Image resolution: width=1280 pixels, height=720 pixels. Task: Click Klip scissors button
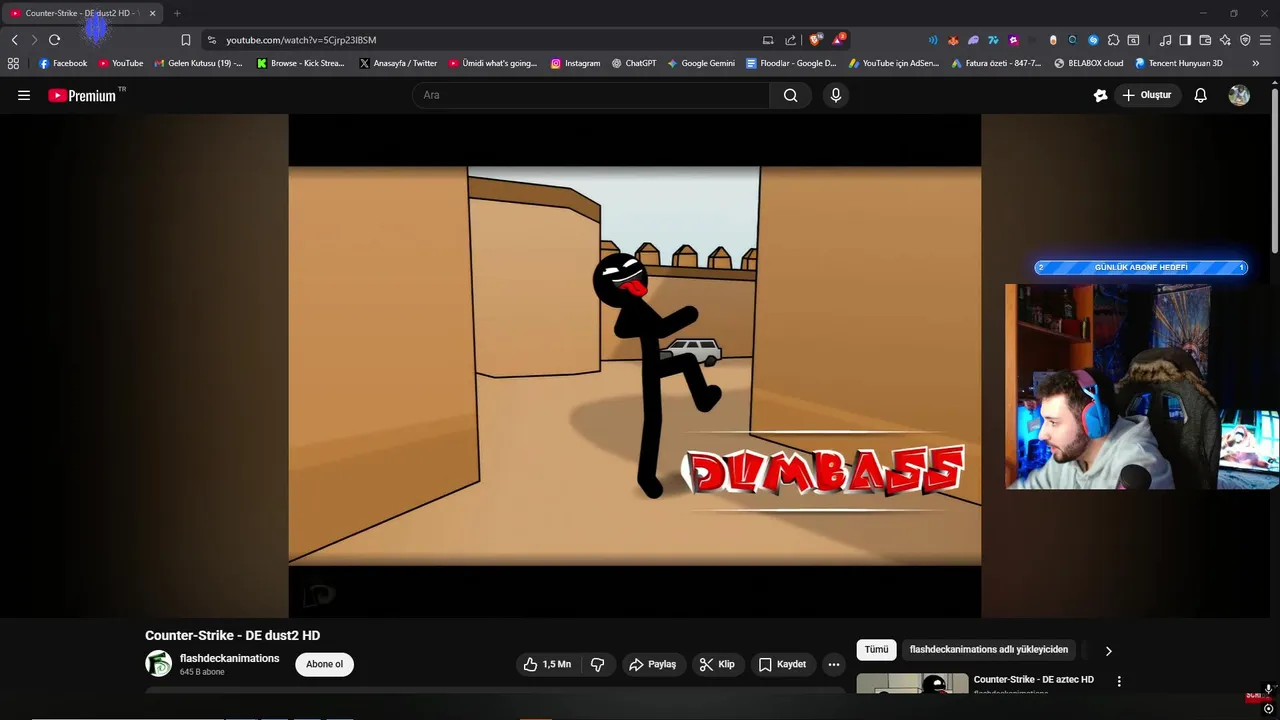coord(718,664)
